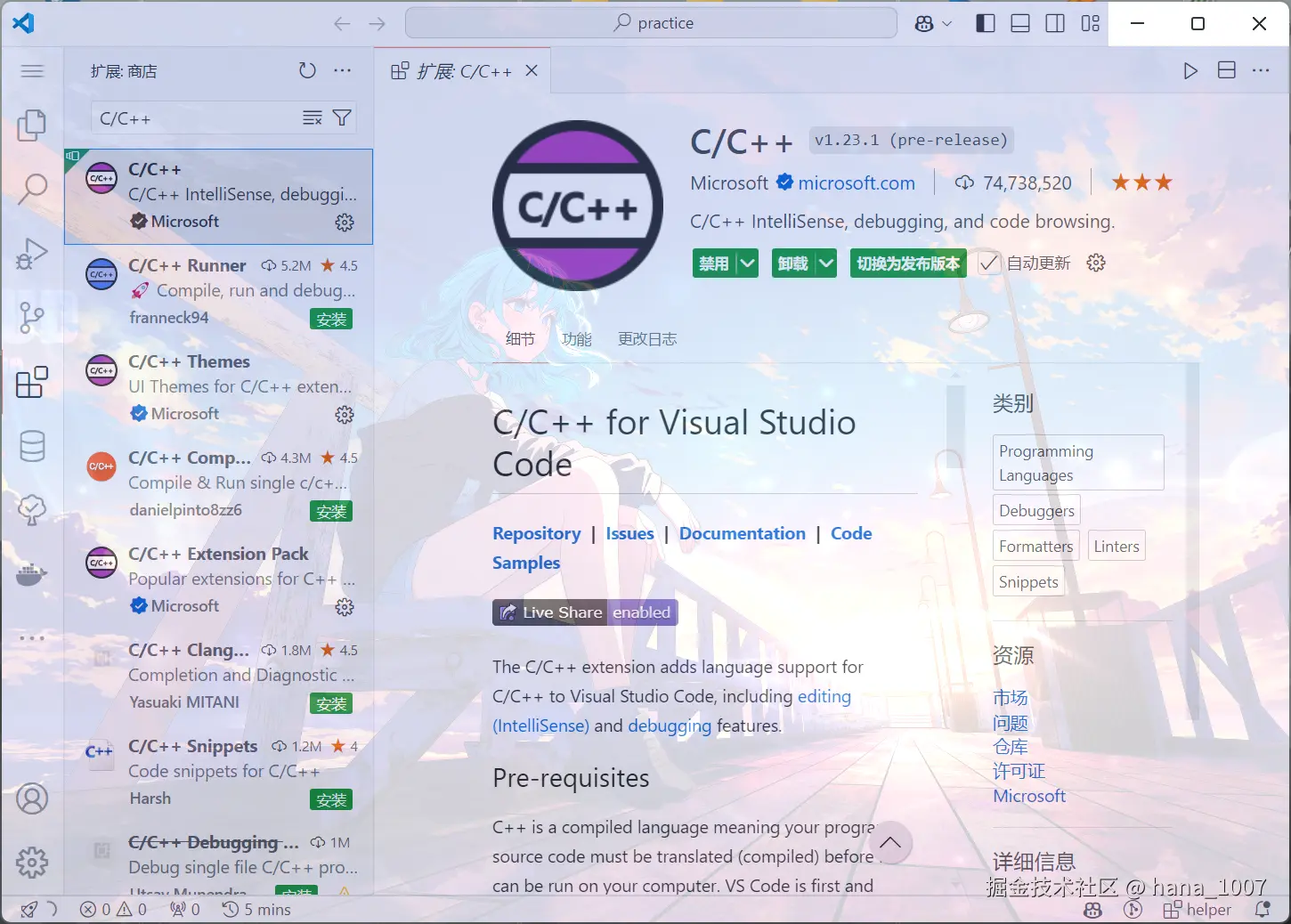This screenshot has height=924, width=1291.
Task: Open the Docker whale icon view
Action: (x=32, y=575)
